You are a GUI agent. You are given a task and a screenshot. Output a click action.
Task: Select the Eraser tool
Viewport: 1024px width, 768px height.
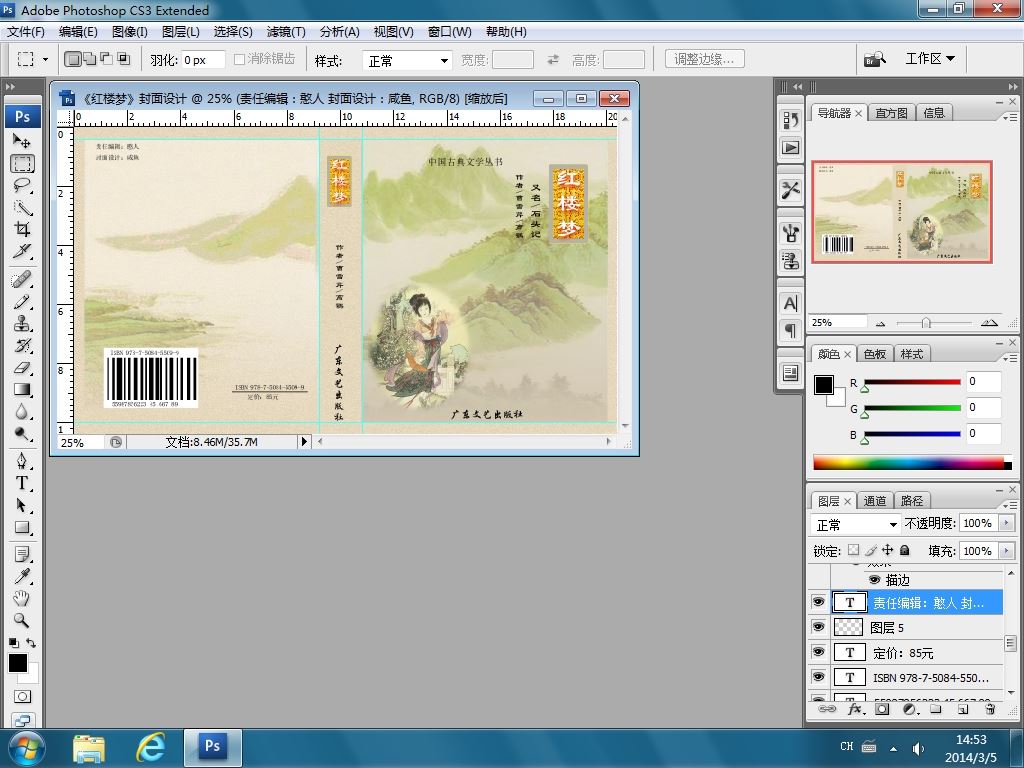click(x=22, y=368)
